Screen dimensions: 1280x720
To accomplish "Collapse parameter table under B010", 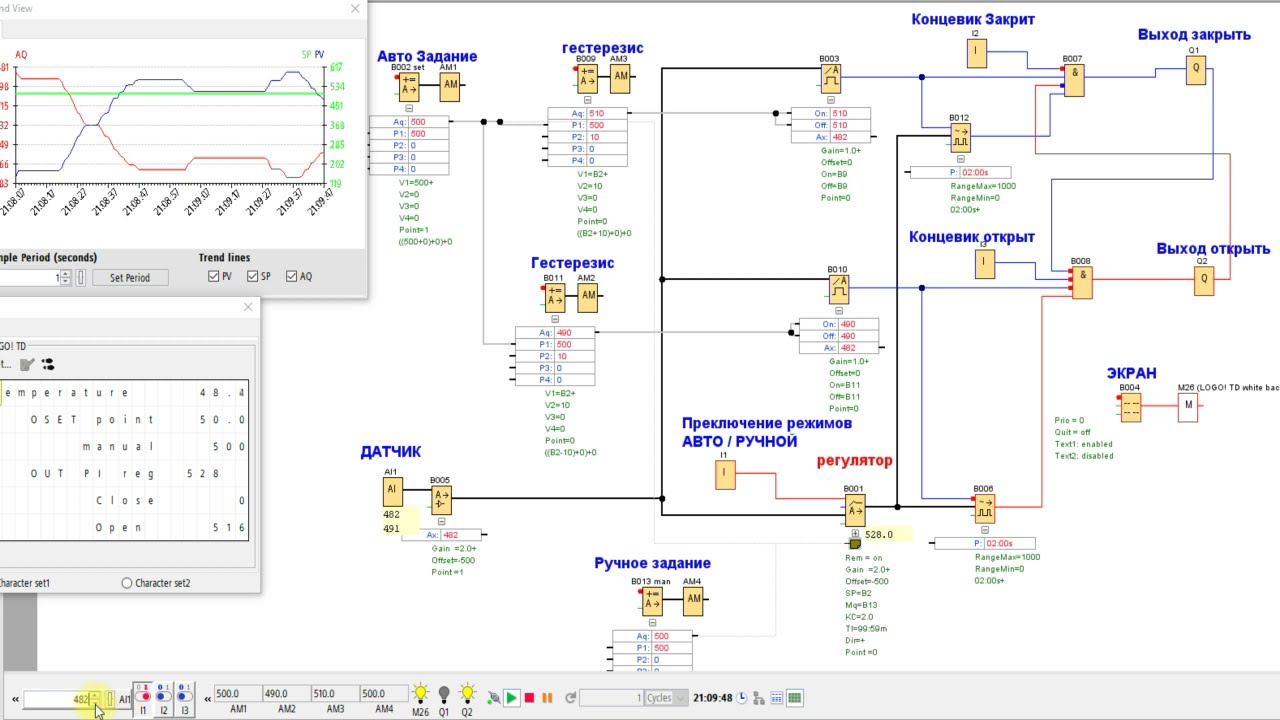I will pos(838,311).
